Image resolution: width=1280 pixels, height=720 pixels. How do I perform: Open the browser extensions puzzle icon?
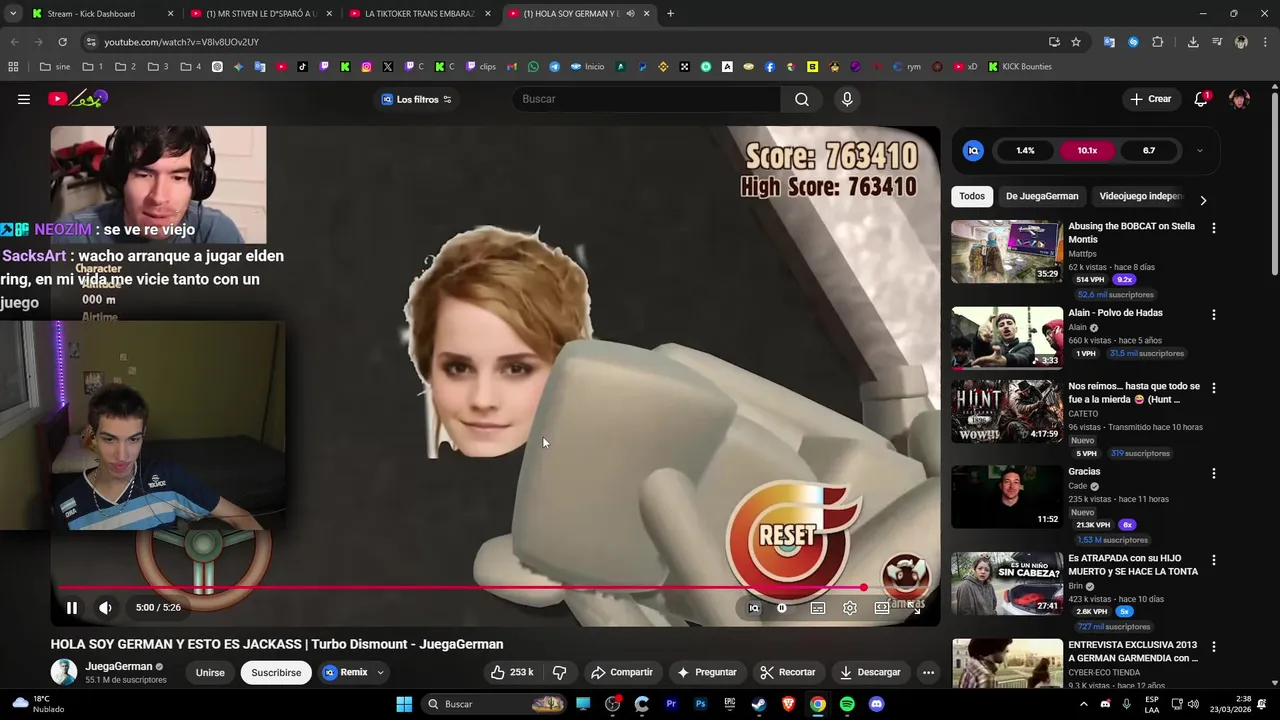pyautogui.click(x=1158, y=42)
